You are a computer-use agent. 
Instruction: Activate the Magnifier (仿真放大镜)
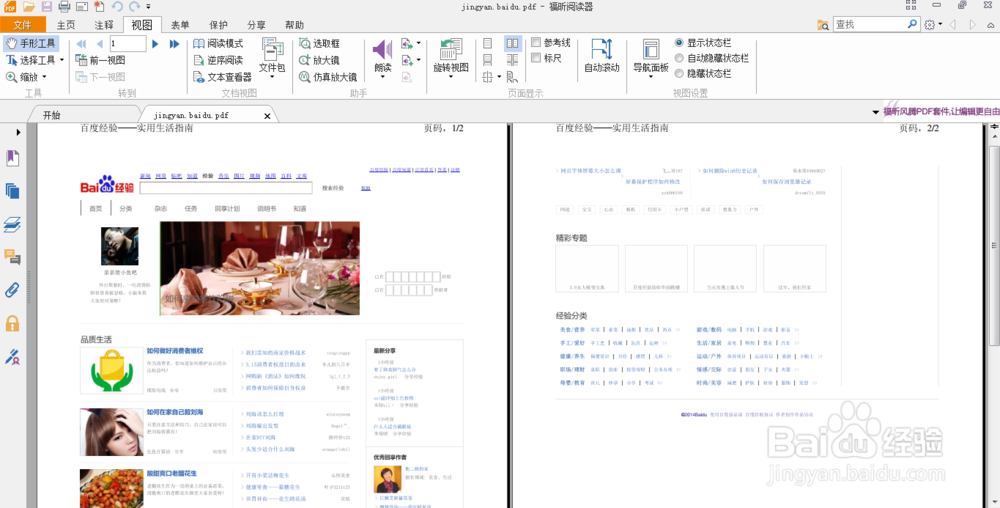[328, 77]
